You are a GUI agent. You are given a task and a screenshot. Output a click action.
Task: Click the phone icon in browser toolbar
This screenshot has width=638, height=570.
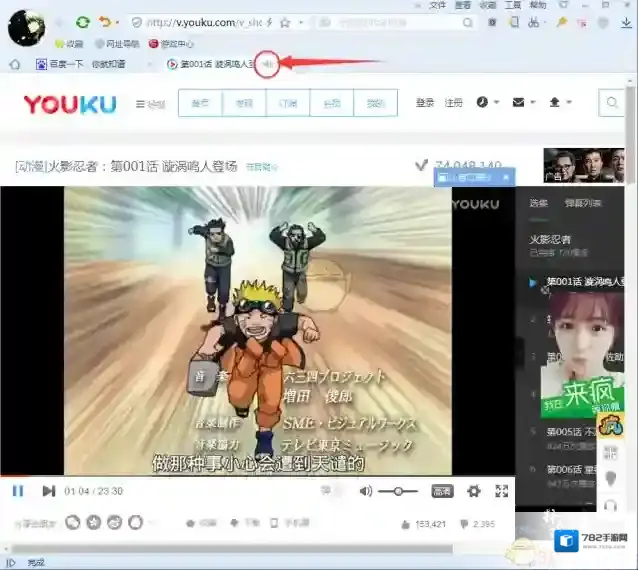pyautogui.click(x=514, y=22)
